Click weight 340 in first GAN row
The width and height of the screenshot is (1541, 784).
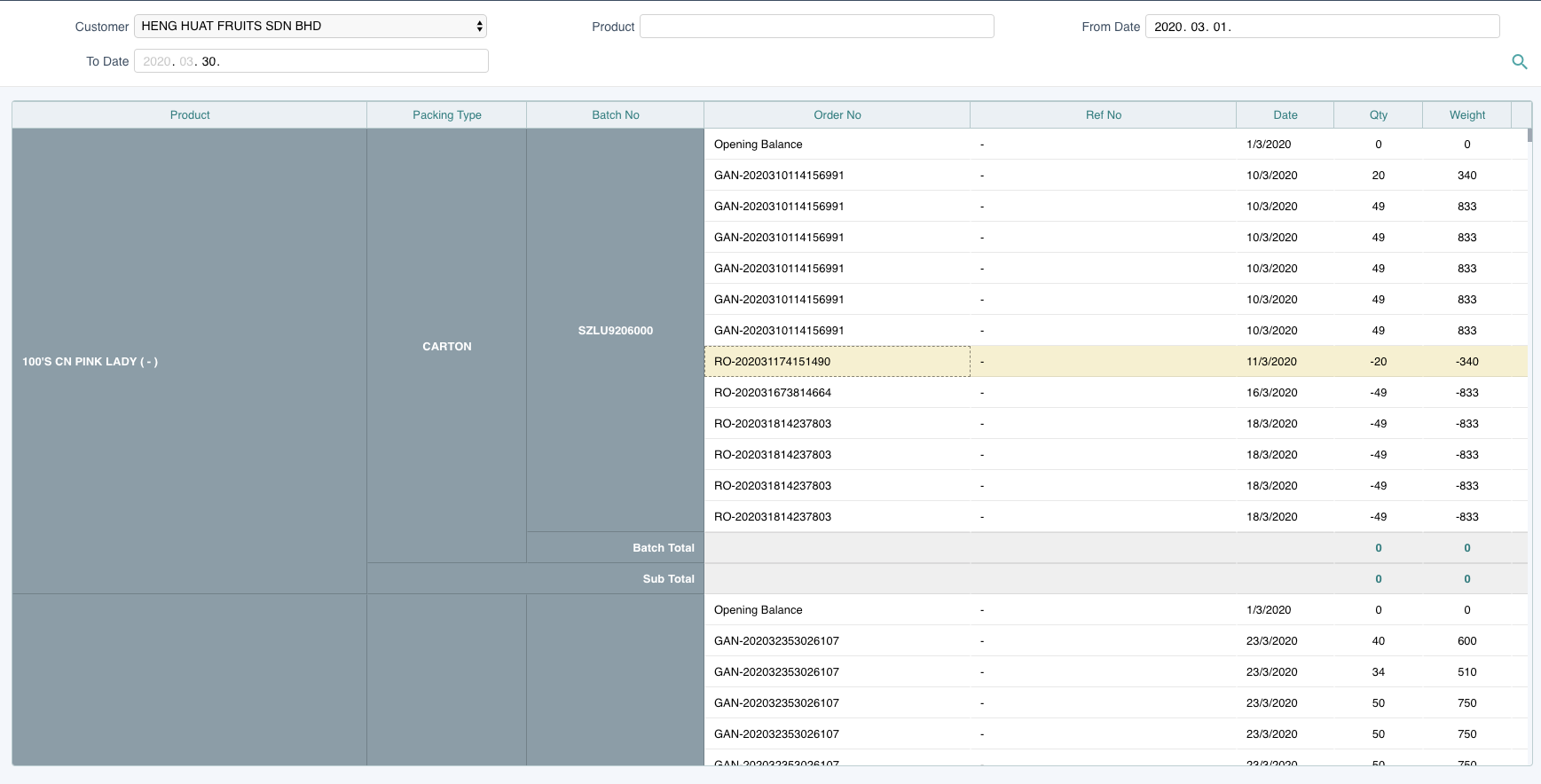[x=1467, y=175]
